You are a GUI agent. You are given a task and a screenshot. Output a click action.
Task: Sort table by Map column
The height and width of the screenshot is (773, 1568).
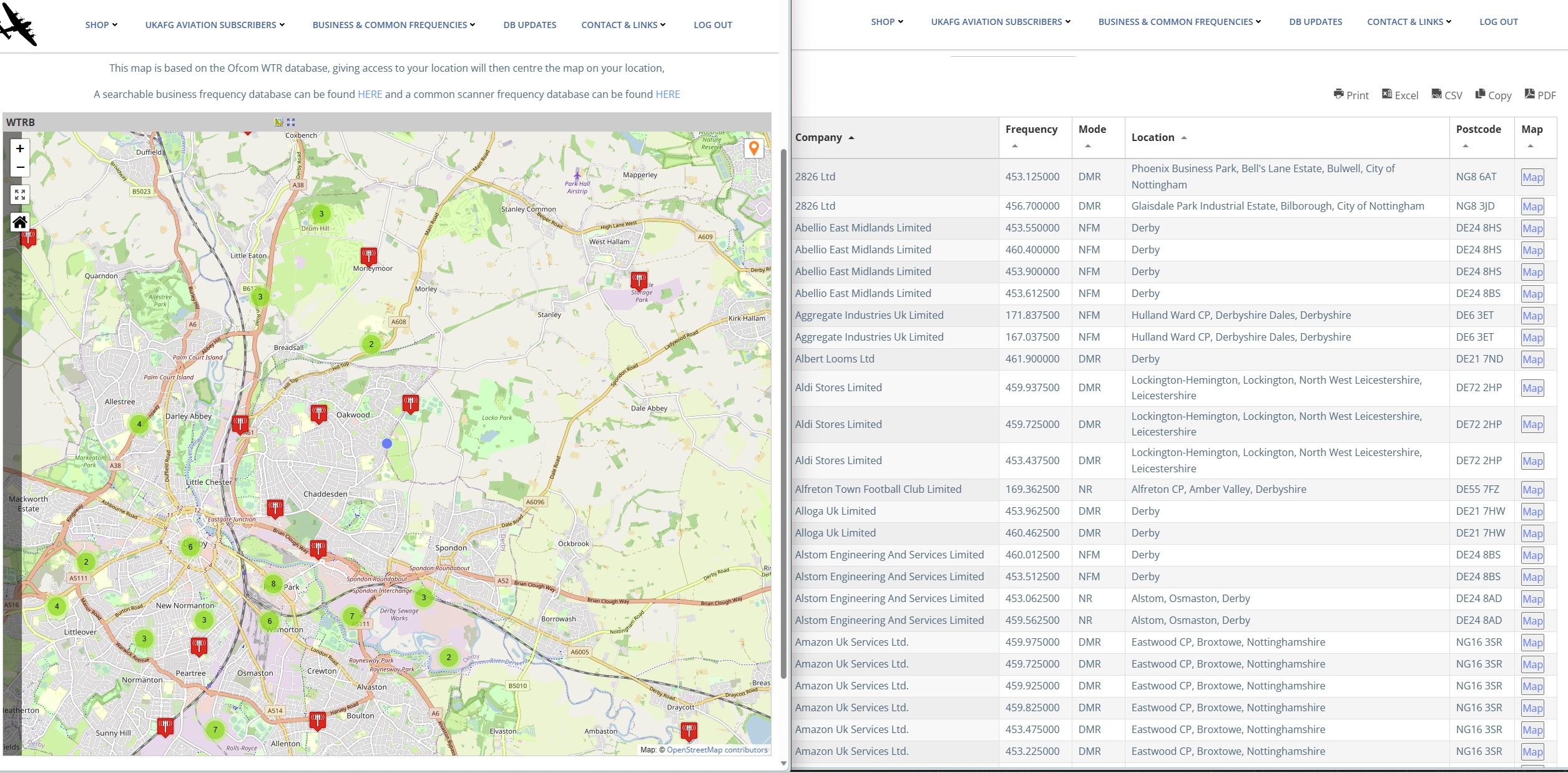tap(1536, 137)
